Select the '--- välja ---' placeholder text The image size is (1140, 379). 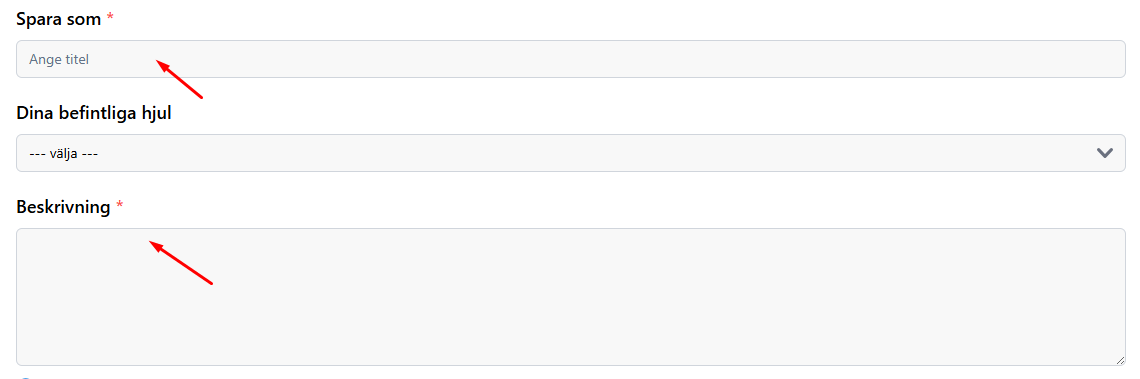point(64,153)
